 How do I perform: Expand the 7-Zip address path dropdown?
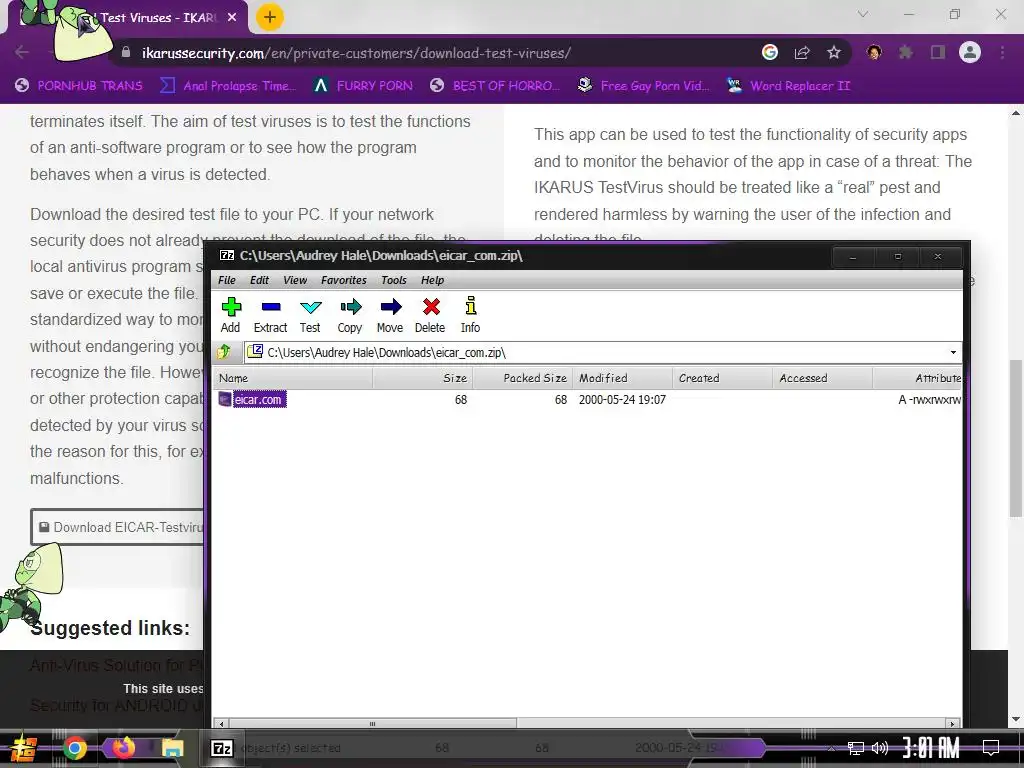[x=953, y=353]
